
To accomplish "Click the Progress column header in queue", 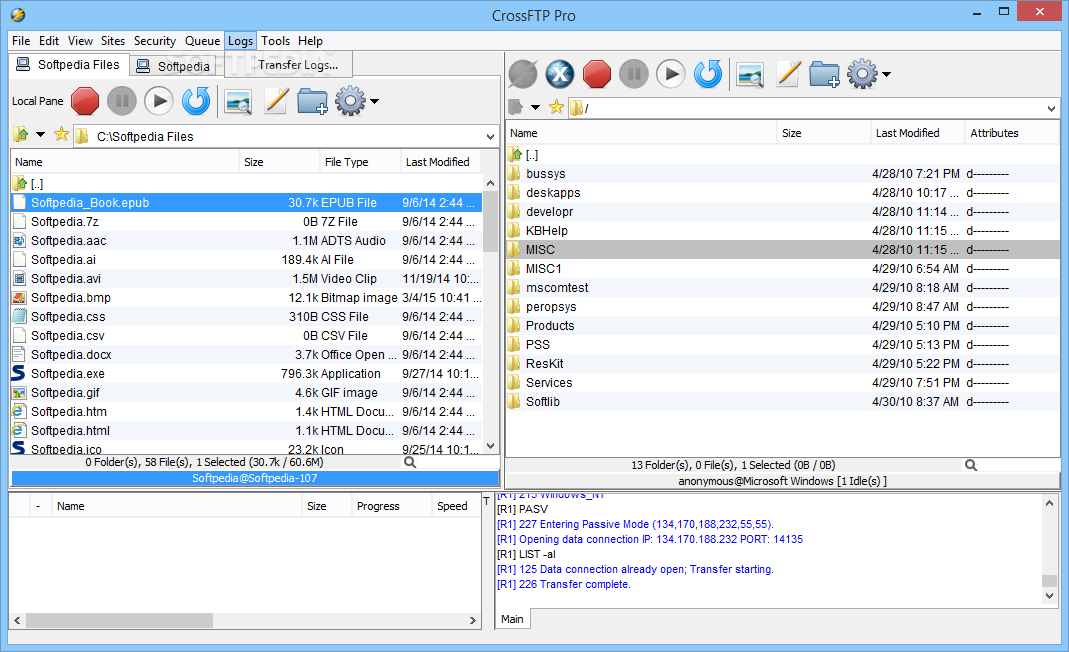I will (391, 506).
